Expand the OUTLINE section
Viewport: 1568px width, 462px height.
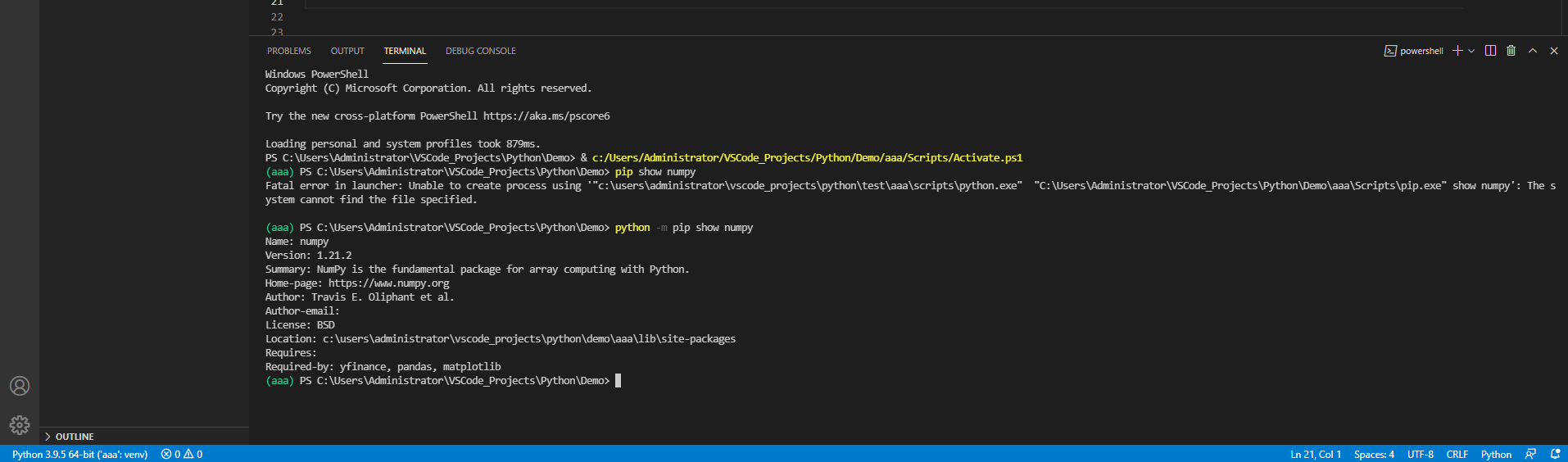coord(75,437)
